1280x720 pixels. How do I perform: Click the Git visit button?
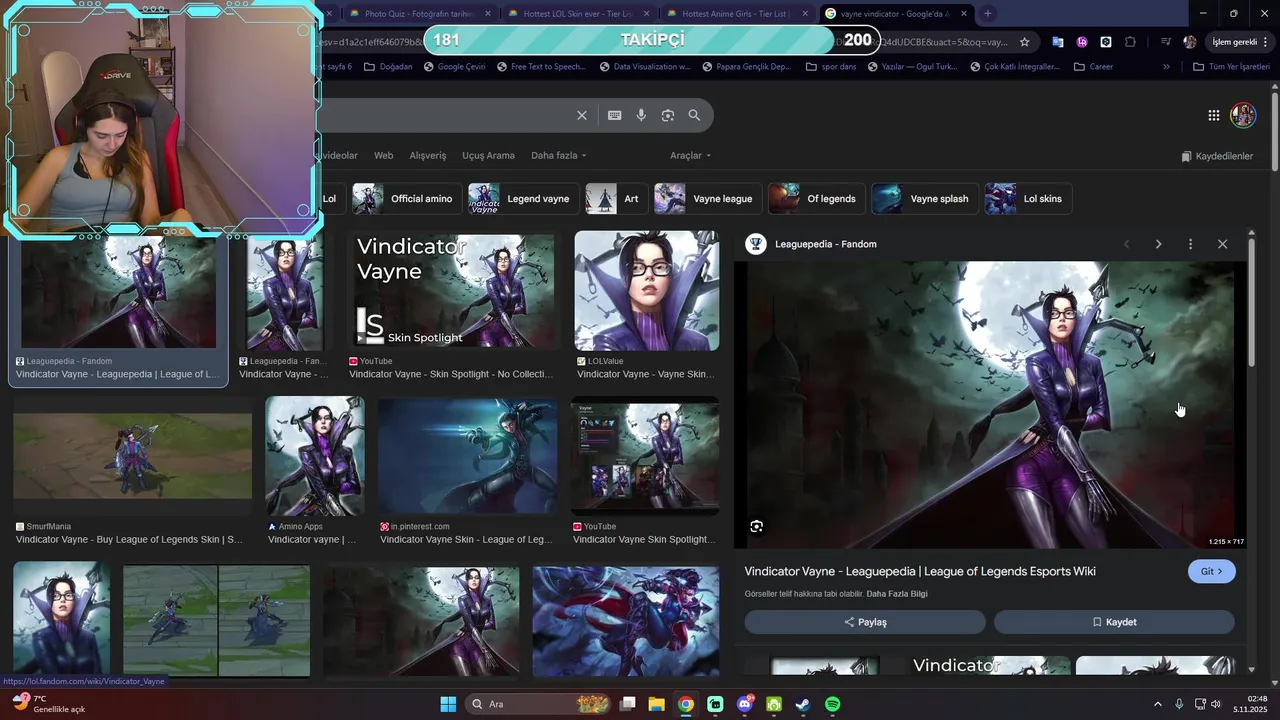click(x=1212, y=572)
